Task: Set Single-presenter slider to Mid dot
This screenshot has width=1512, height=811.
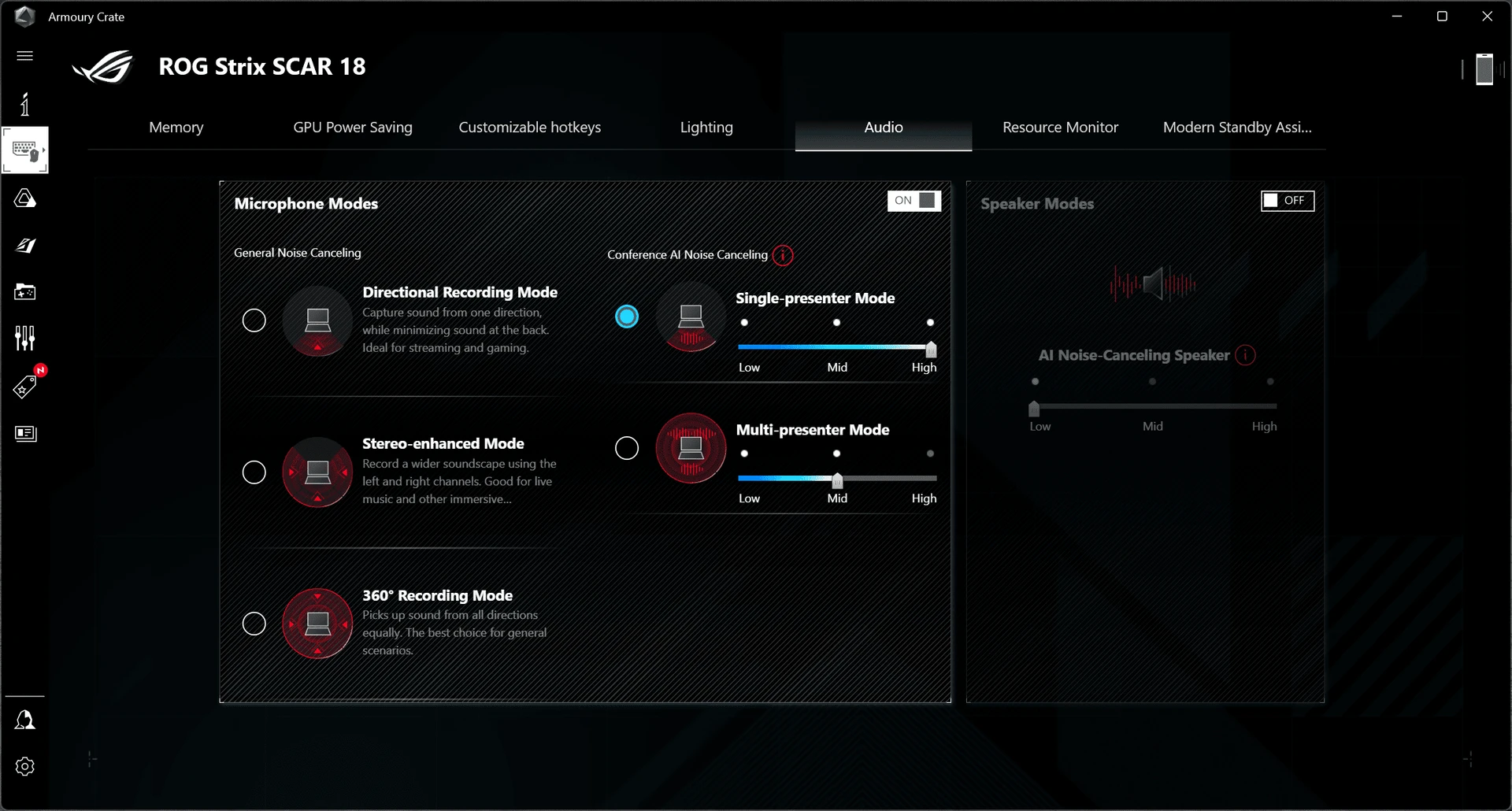Action: [x=836, y=323]
